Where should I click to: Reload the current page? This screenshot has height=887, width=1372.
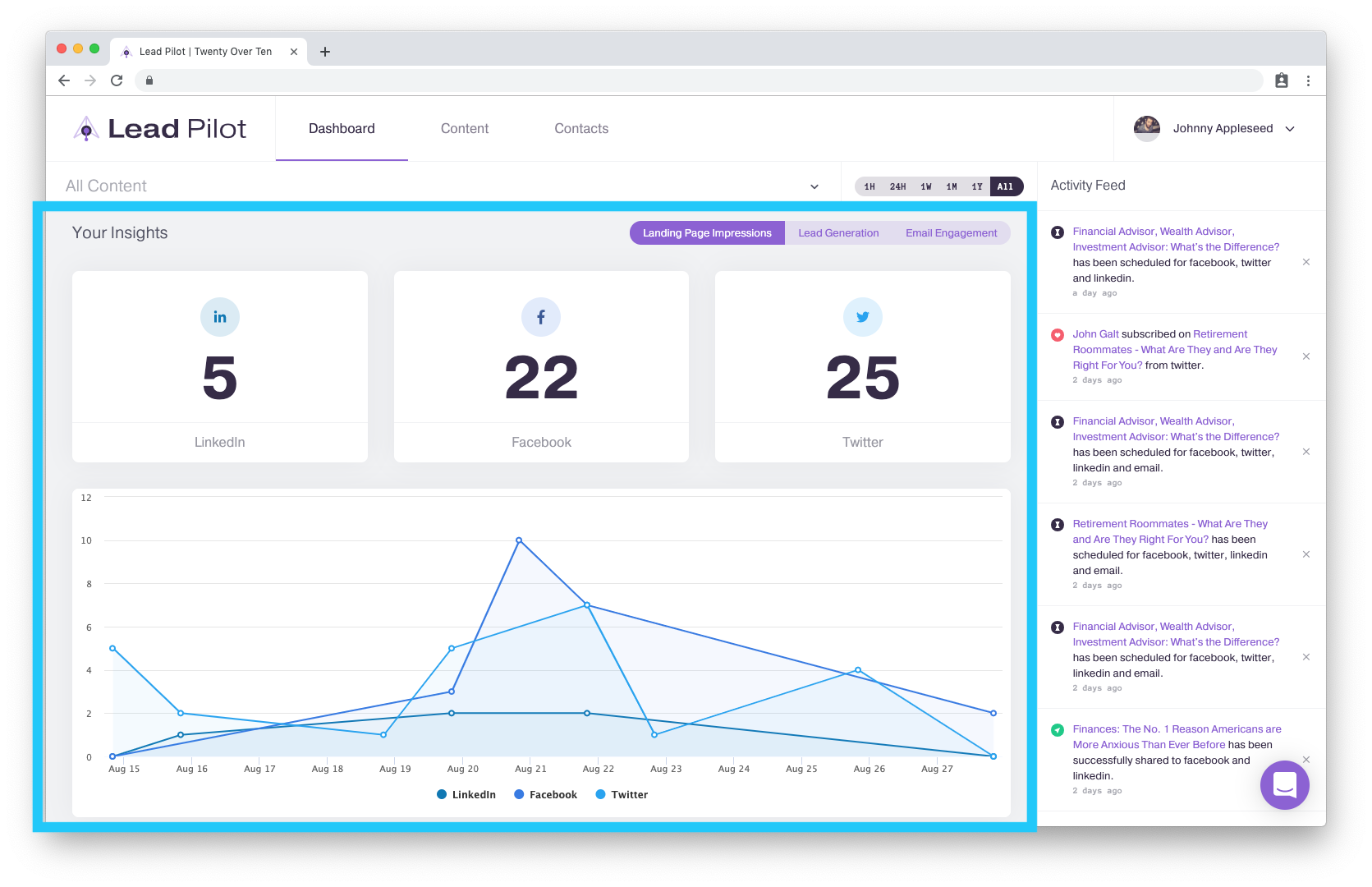coord(117,80)
